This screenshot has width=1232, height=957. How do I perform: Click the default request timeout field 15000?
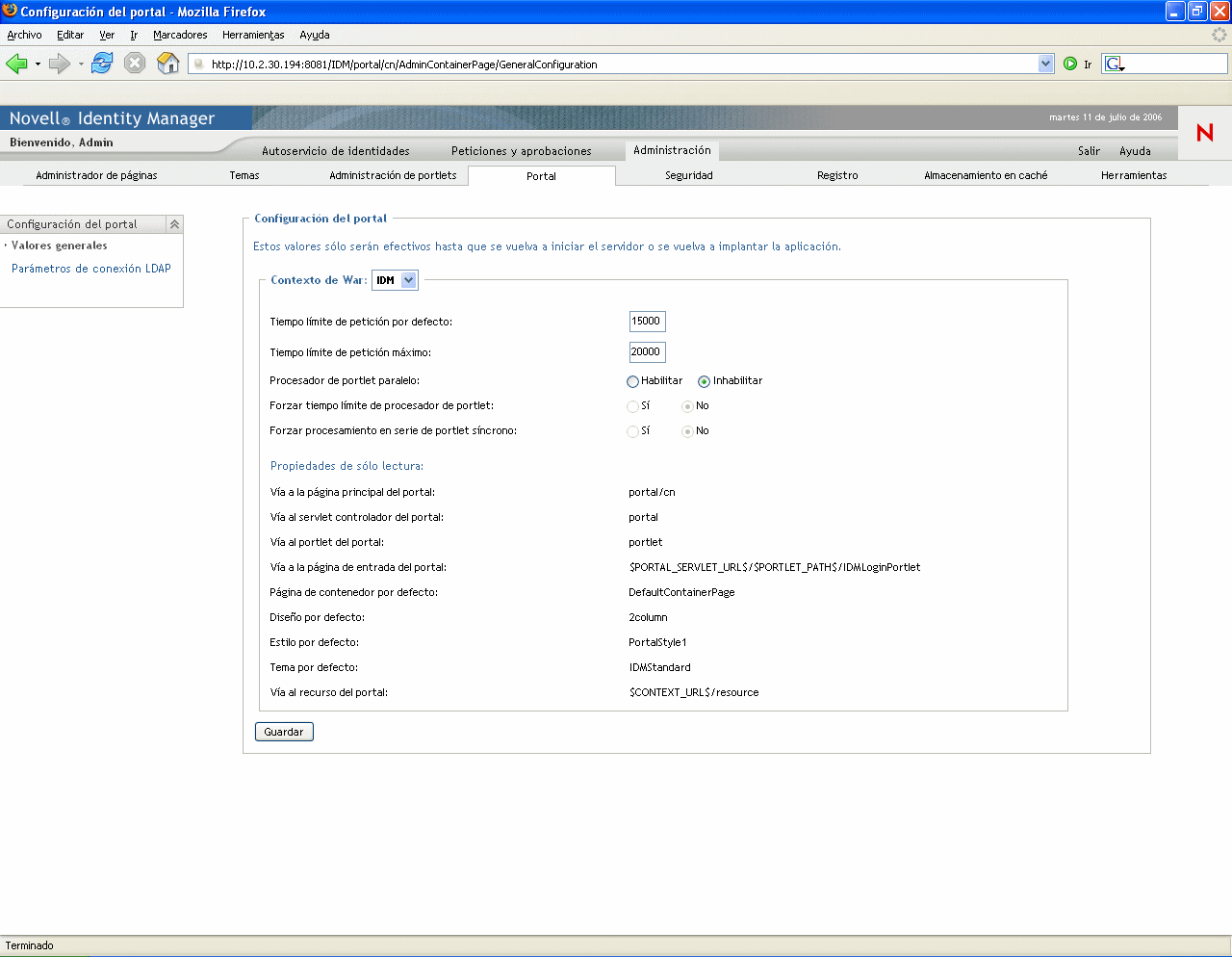647,322
